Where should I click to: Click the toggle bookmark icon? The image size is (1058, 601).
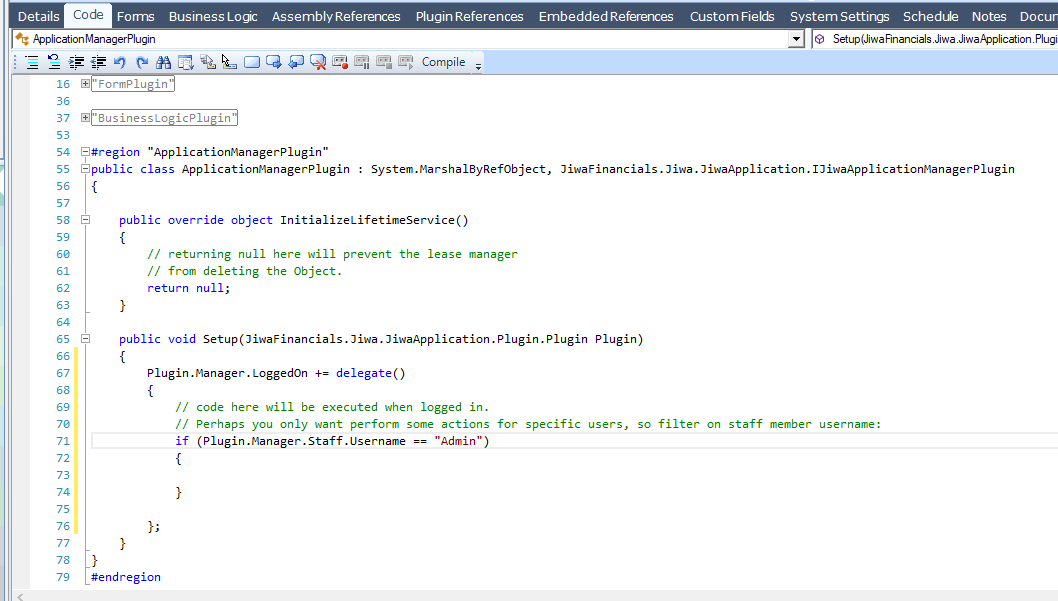[252, 62]
